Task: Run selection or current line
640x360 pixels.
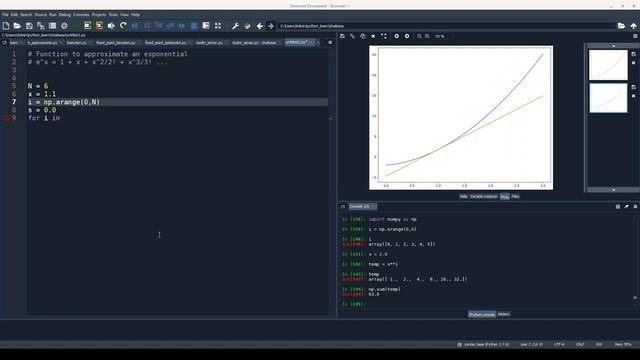Action: [x=111, y=26]
